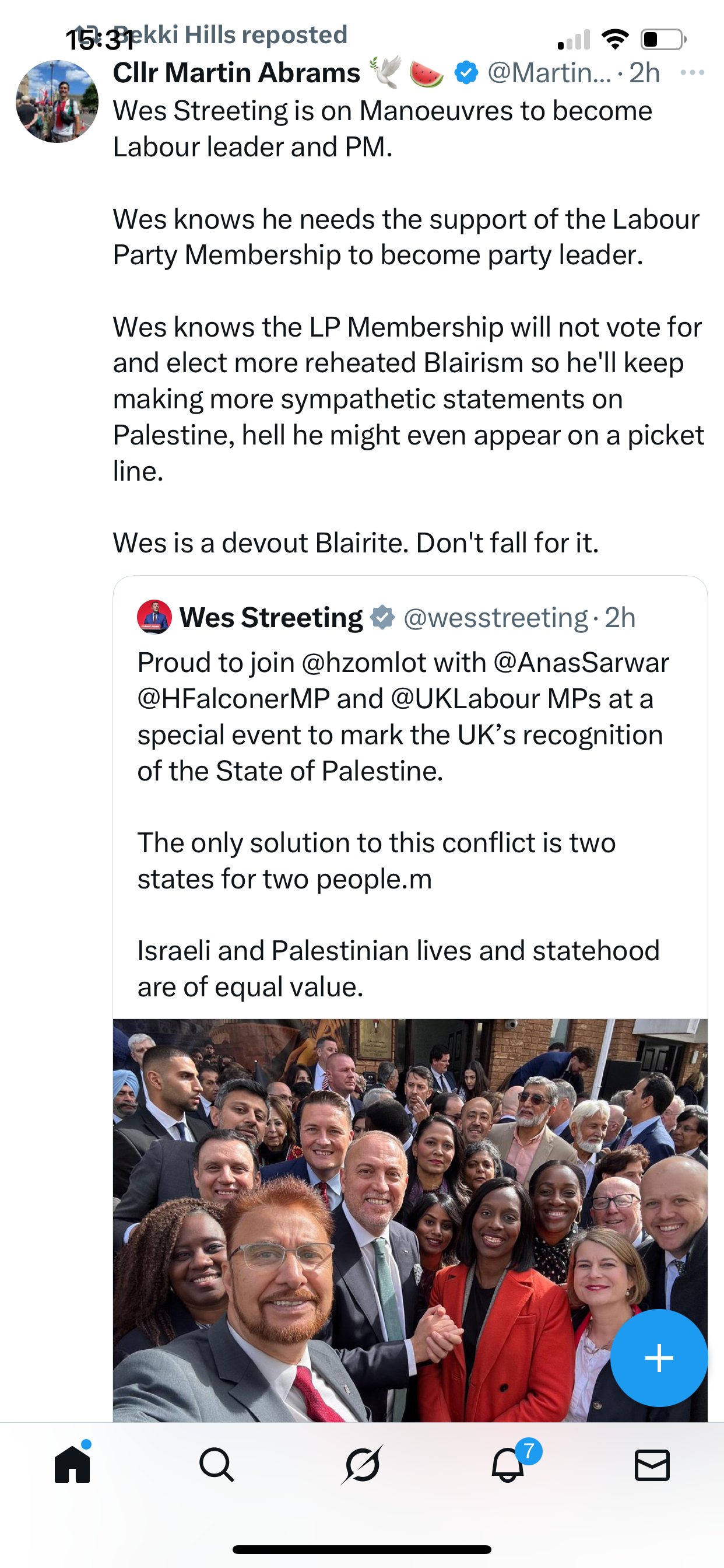Open the Home tab
The width and height of the screenshot is (724, 1568).
click(x=72, y=1465)
